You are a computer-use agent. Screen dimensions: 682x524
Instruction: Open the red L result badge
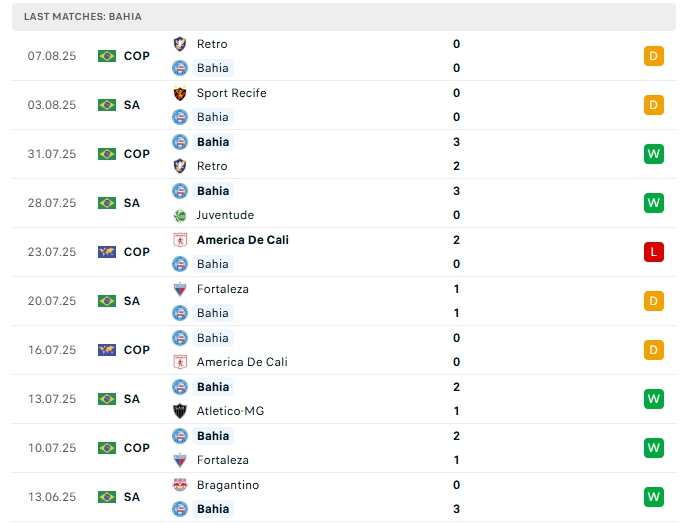pyautogui.click(x=654, y=252)
